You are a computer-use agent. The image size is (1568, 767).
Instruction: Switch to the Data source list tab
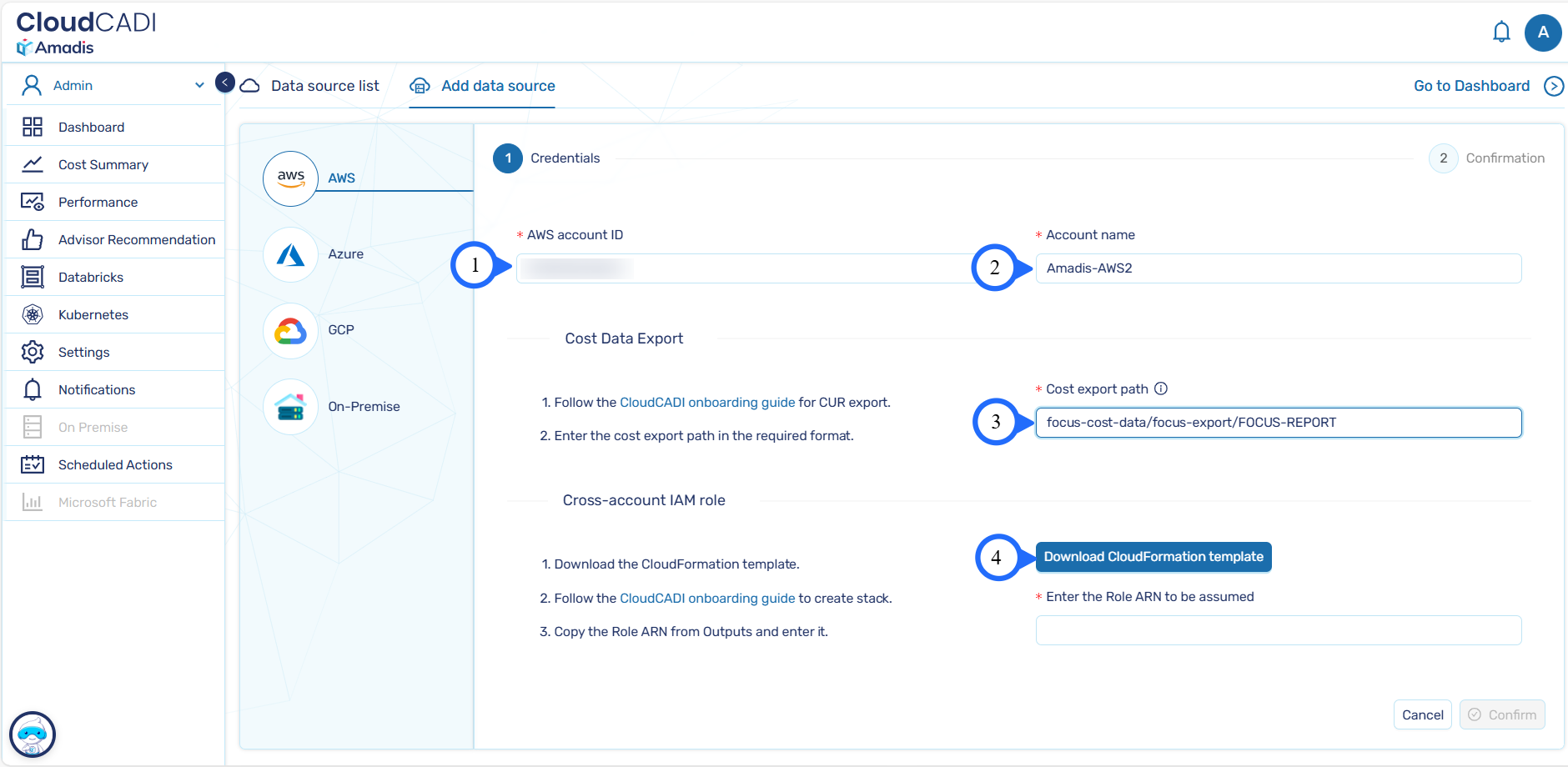click(324, 86)
